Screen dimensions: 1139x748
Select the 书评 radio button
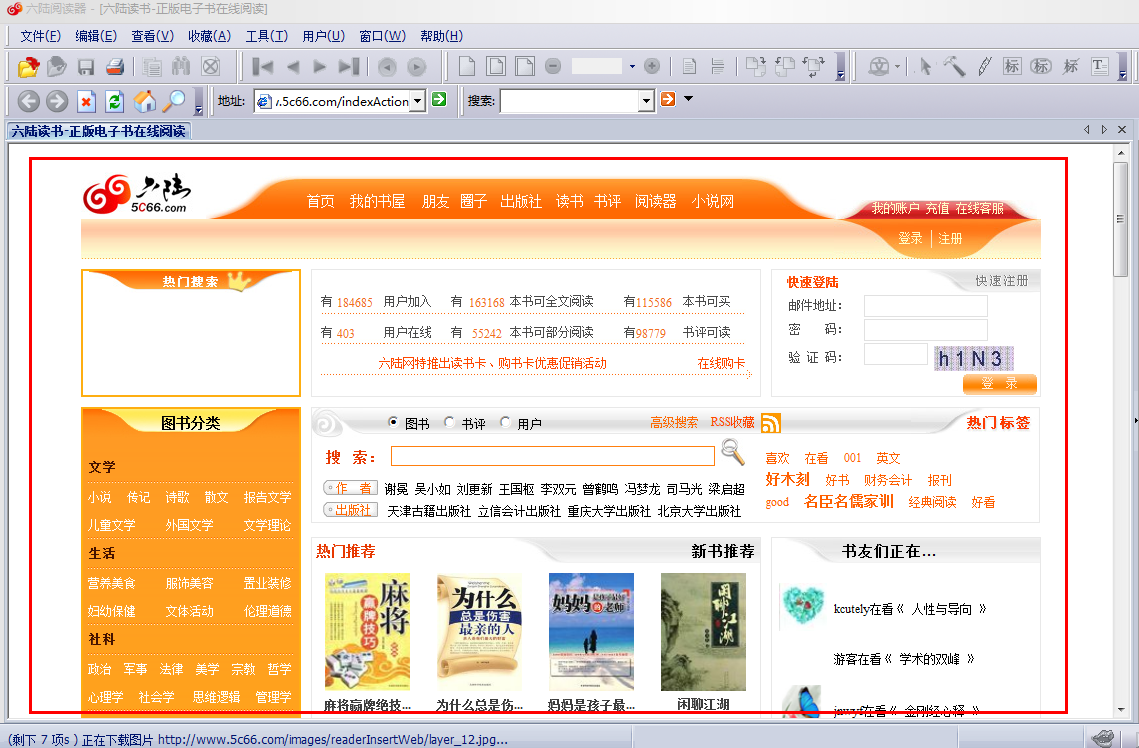coord(449,423)
